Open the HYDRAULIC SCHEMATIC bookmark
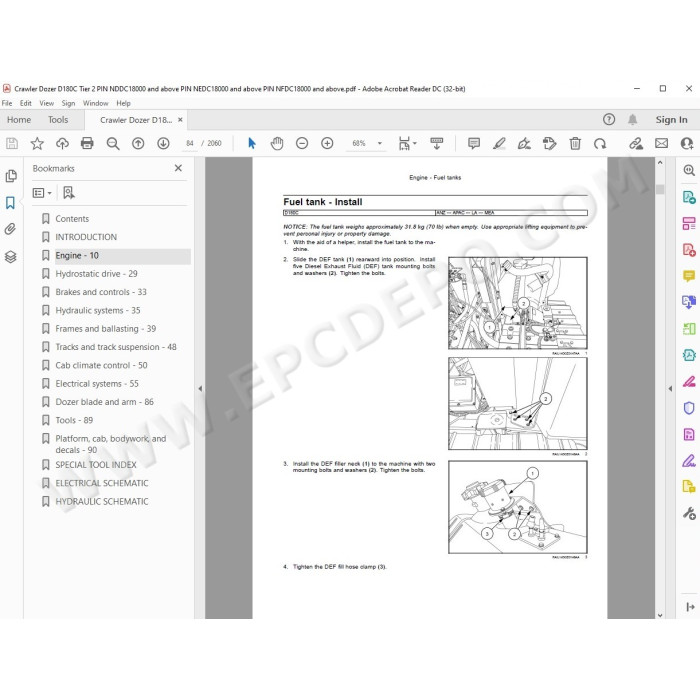Image resolution: width=700 pixels, height=700 pixels. click(102, 501)
